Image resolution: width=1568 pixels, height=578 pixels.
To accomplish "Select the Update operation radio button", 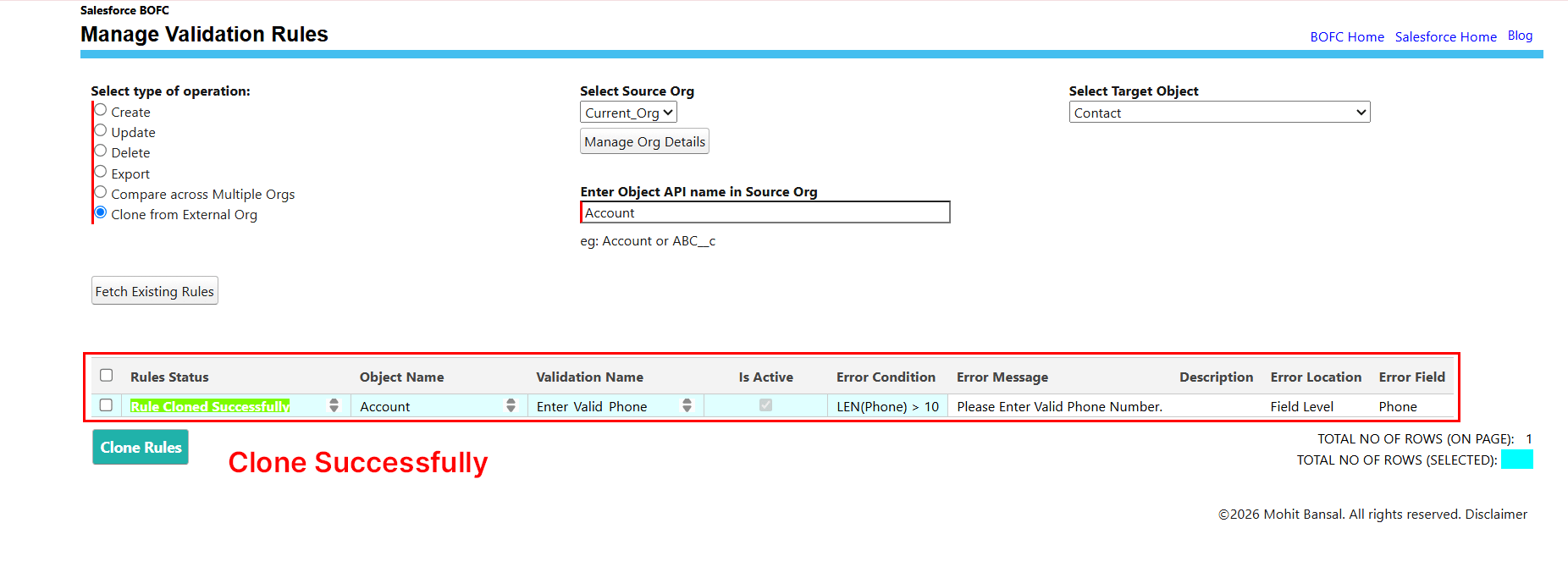I will coord(101,130).
